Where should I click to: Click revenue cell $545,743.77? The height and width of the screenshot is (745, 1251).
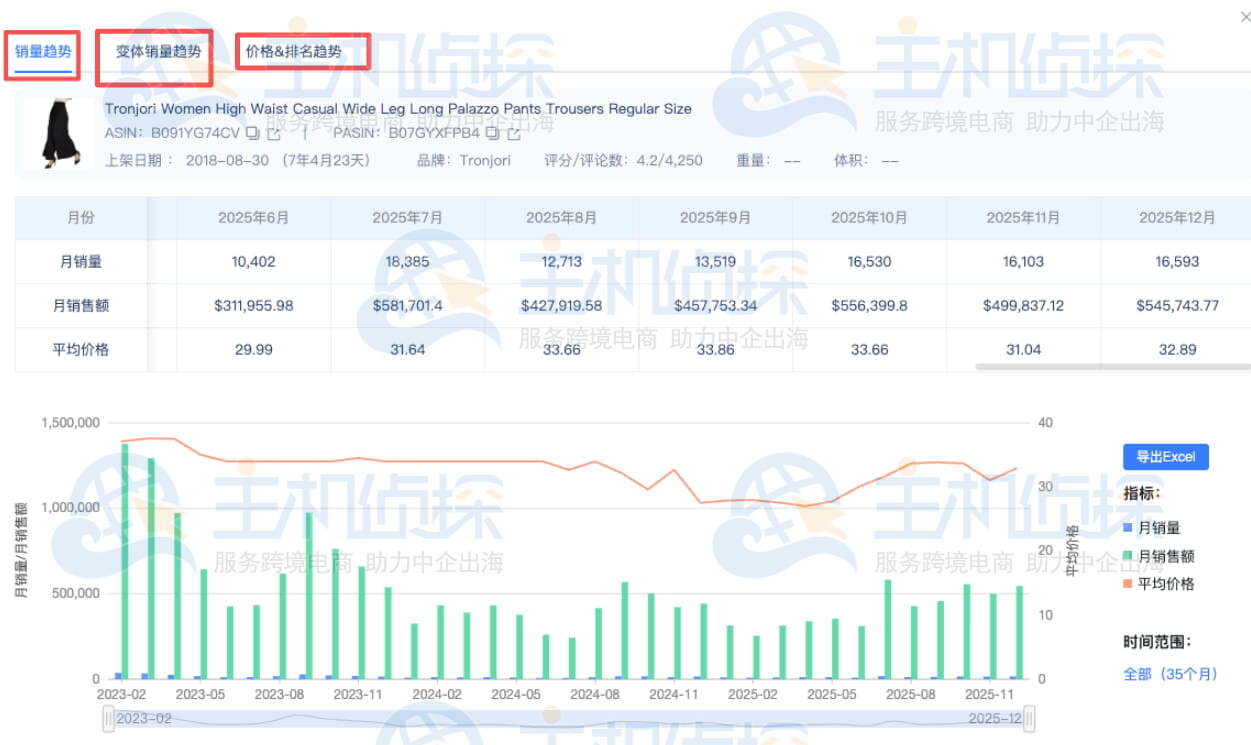1178,306
